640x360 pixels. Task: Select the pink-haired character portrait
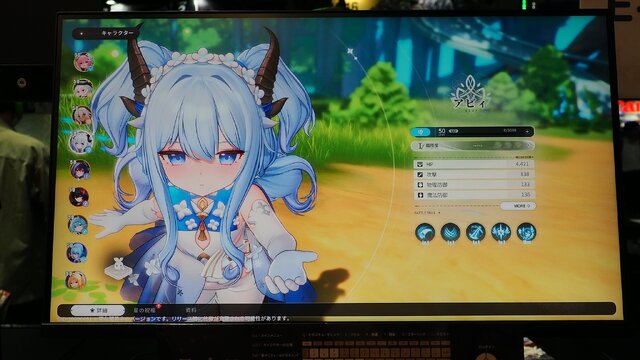point(84,62)
